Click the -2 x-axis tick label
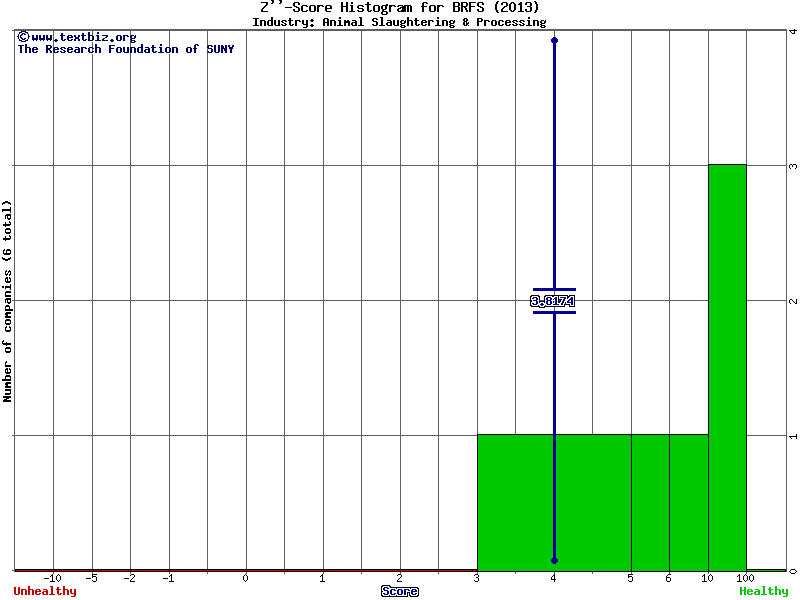Screen dimensions: 800x600 click(x=130, y=578)
